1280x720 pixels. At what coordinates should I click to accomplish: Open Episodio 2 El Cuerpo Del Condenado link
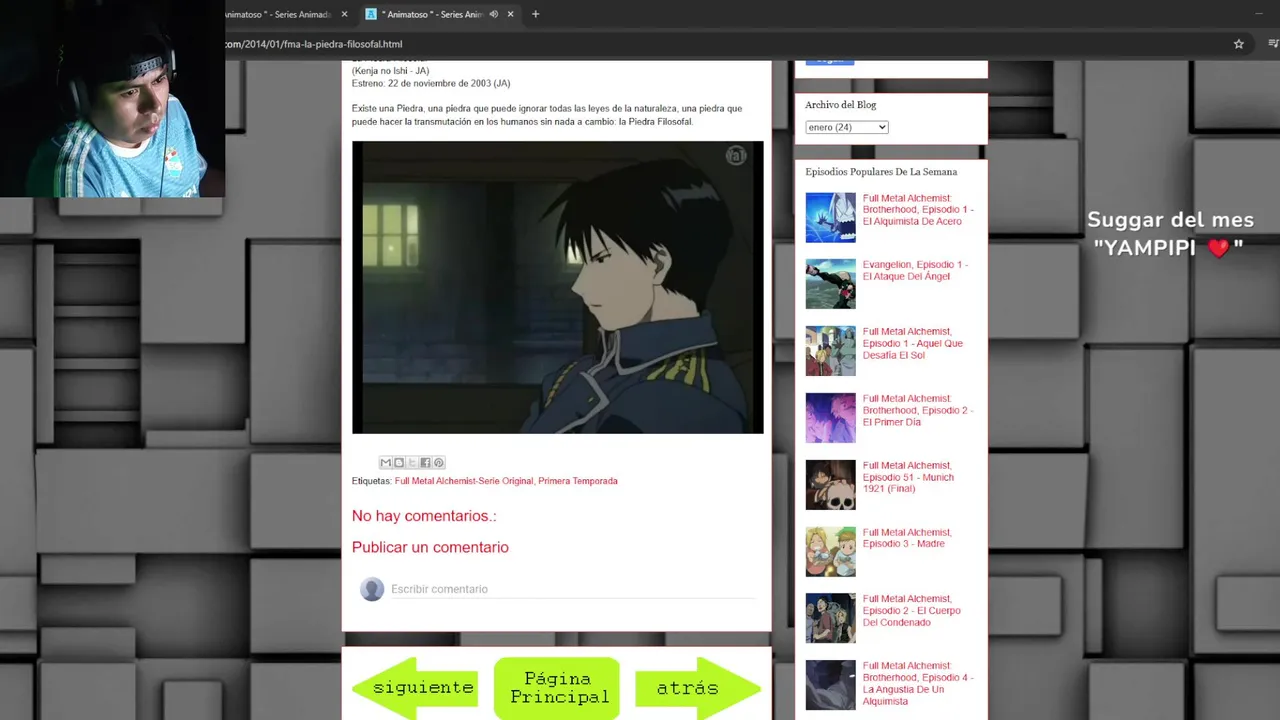pyautogui.click(x=912, y=610)
